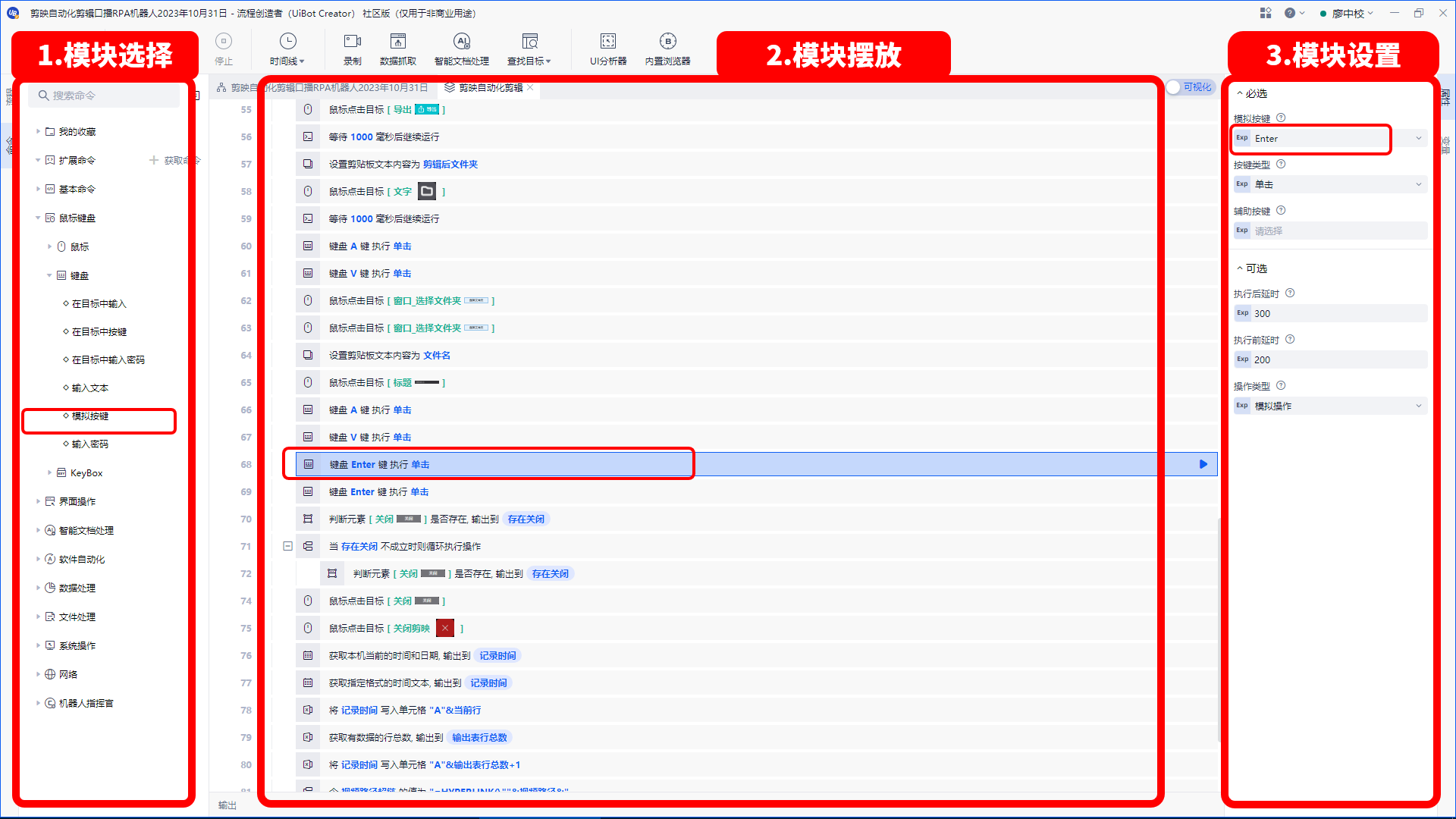
Task: Click the loop icon on line 71
Action: click(x=308, y=547)
